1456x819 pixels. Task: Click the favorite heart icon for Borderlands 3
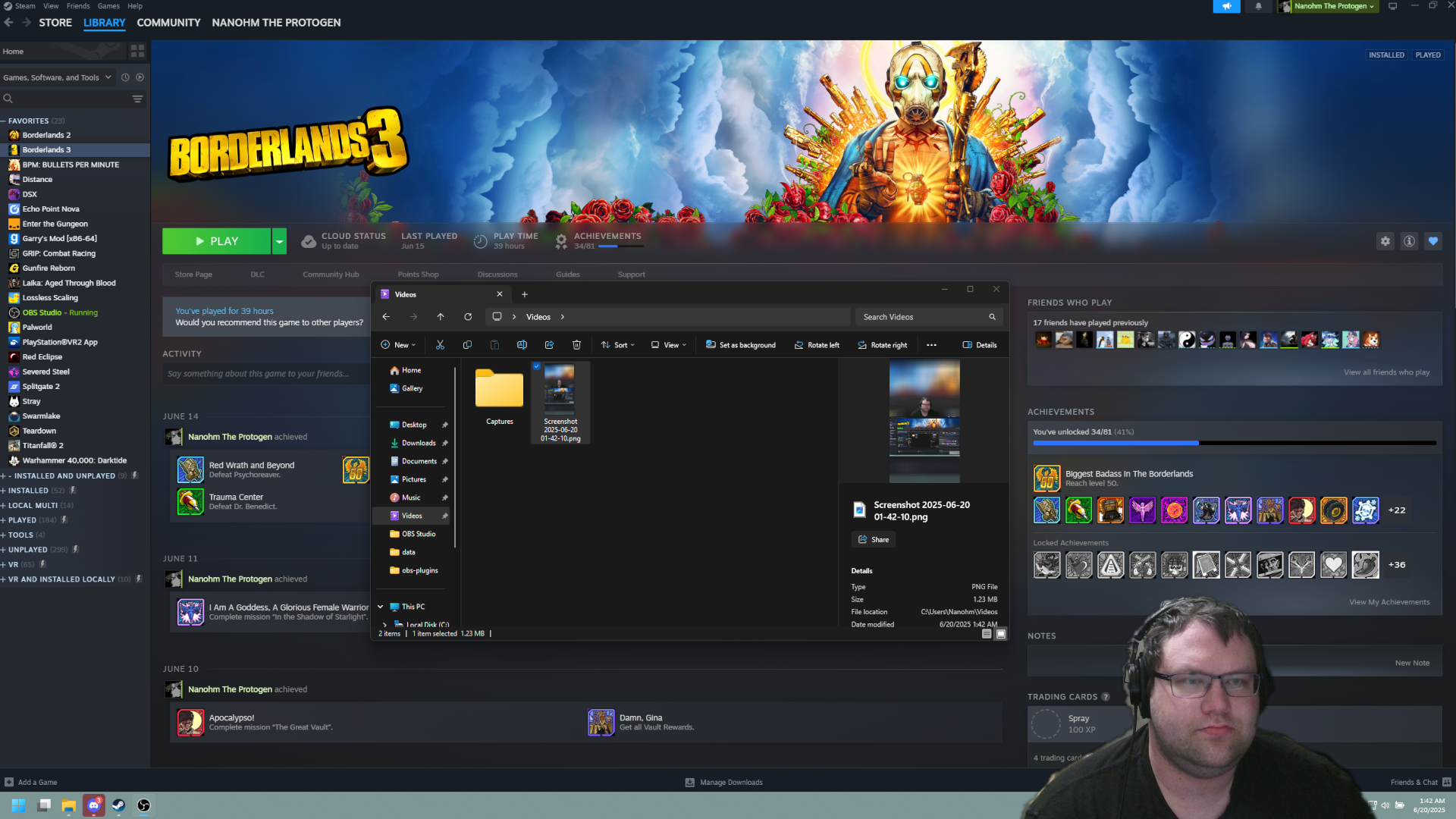pyautogui.click(x=1432, y=241)
